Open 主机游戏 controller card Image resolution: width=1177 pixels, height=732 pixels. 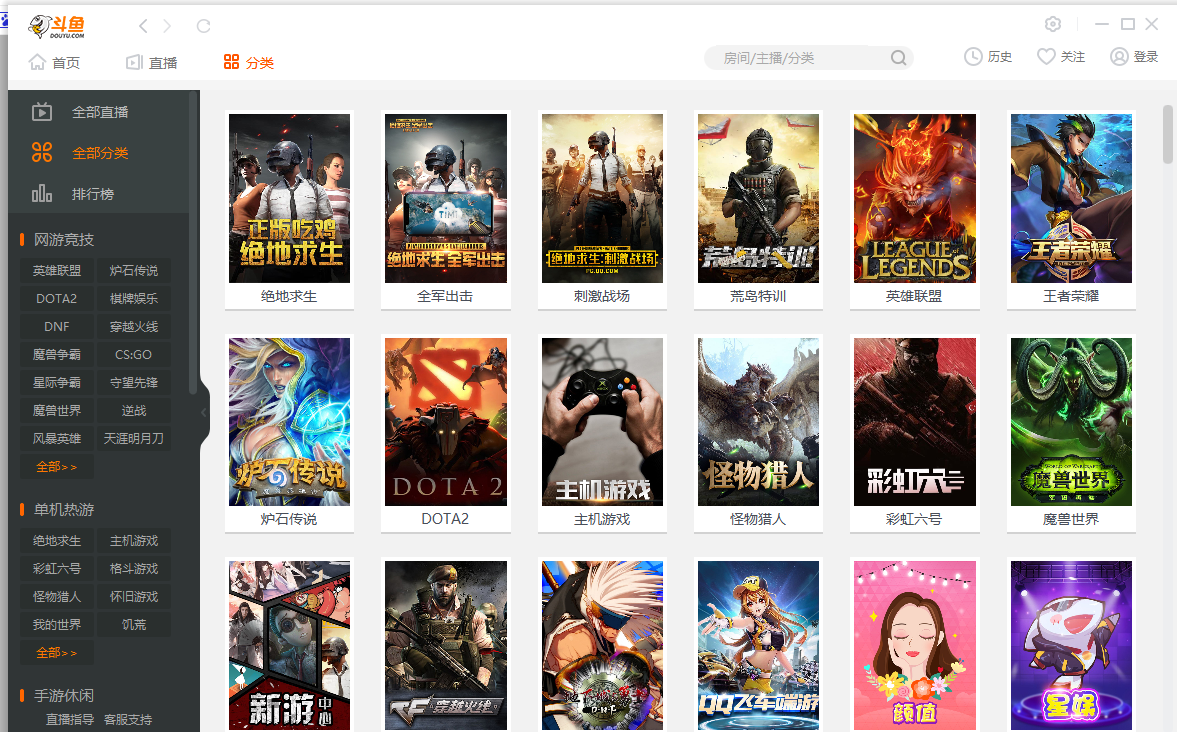(602, 433)
